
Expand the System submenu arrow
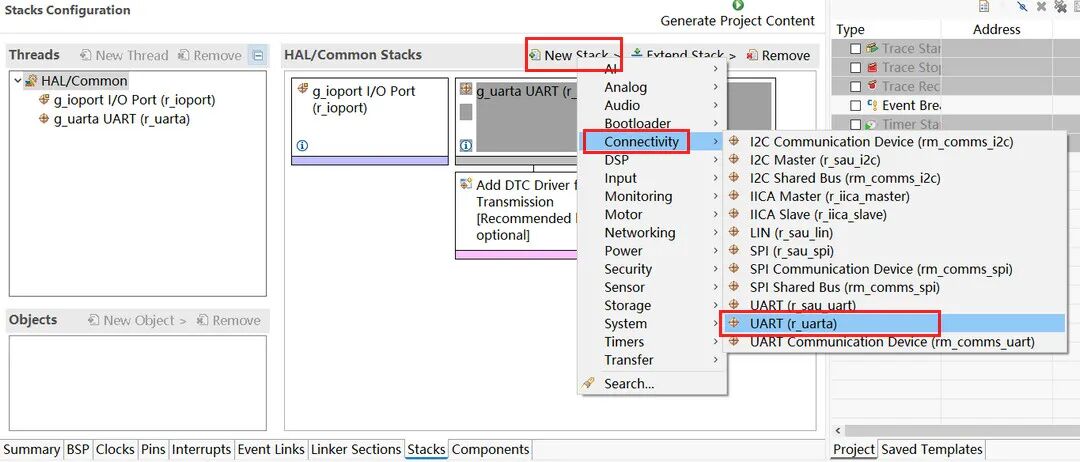716,324
